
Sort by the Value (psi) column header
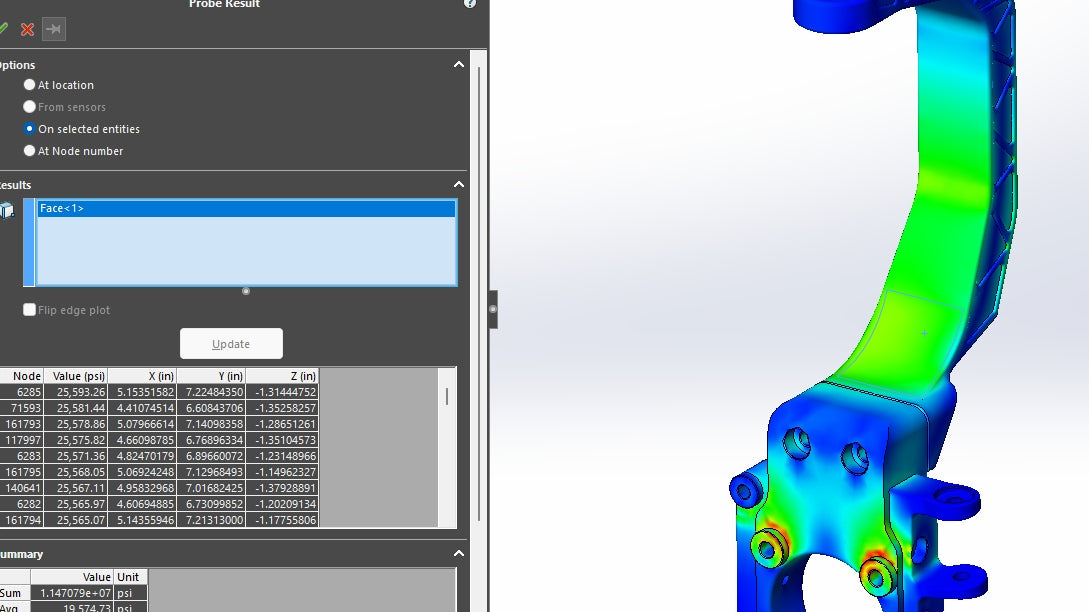pyautogui.click(x=76, y=376)
